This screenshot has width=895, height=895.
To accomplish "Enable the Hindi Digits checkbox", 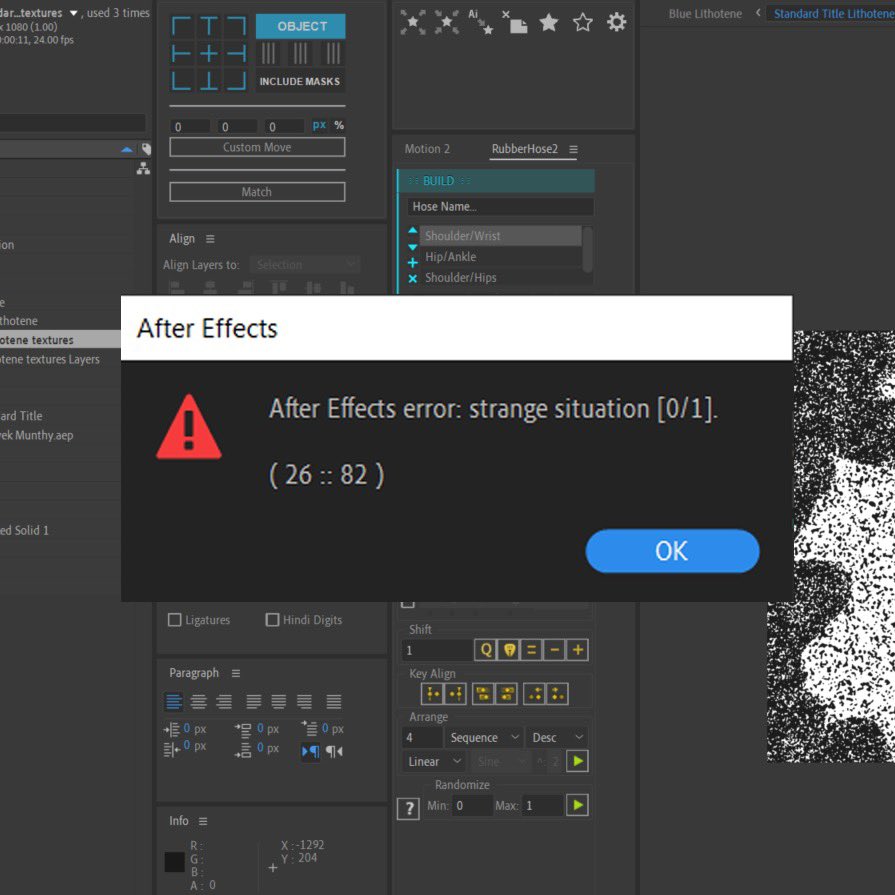I will 272,620.
